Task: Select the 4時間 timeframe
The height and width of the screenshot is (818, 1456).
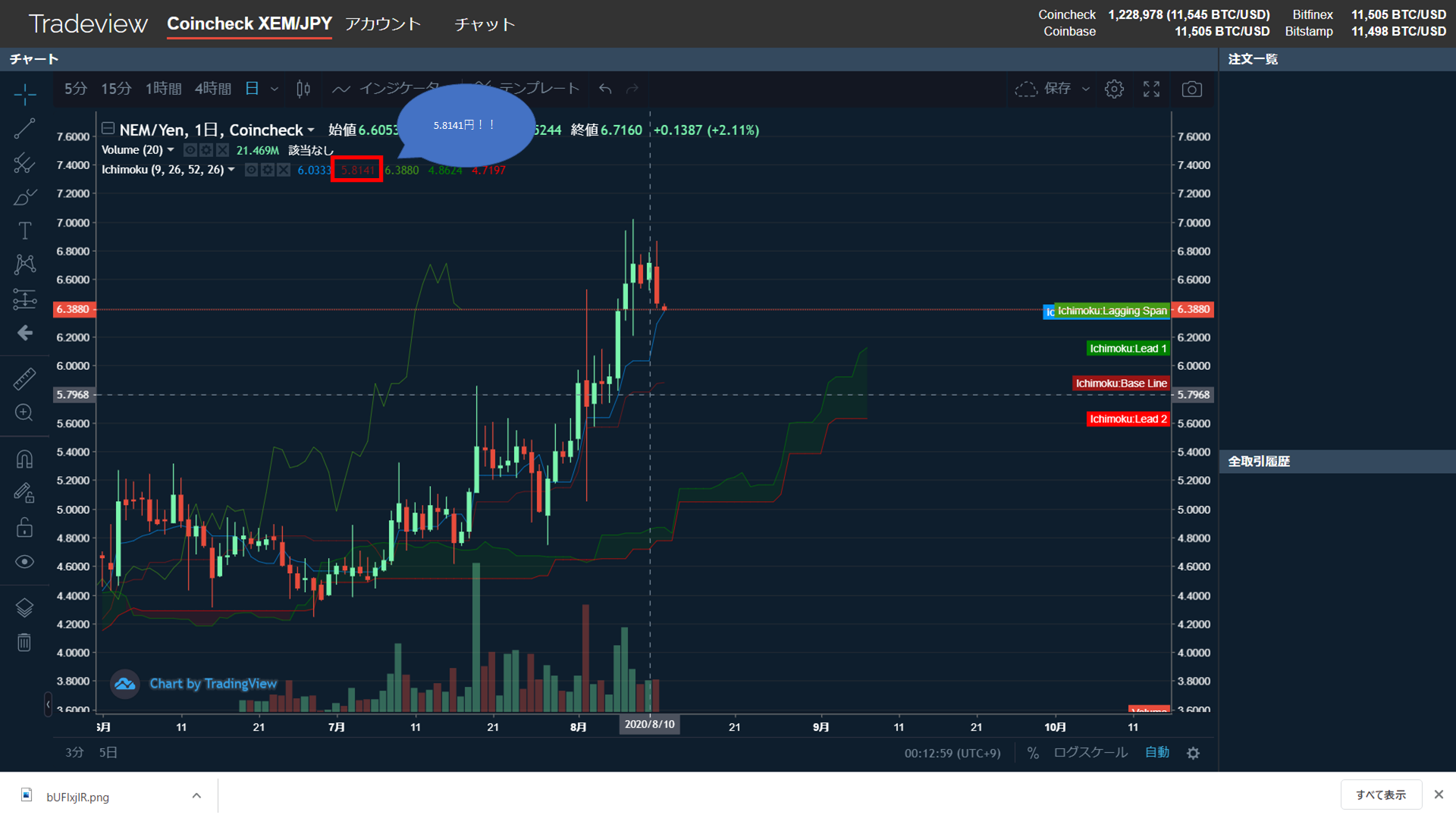Action: pos(212,89)
